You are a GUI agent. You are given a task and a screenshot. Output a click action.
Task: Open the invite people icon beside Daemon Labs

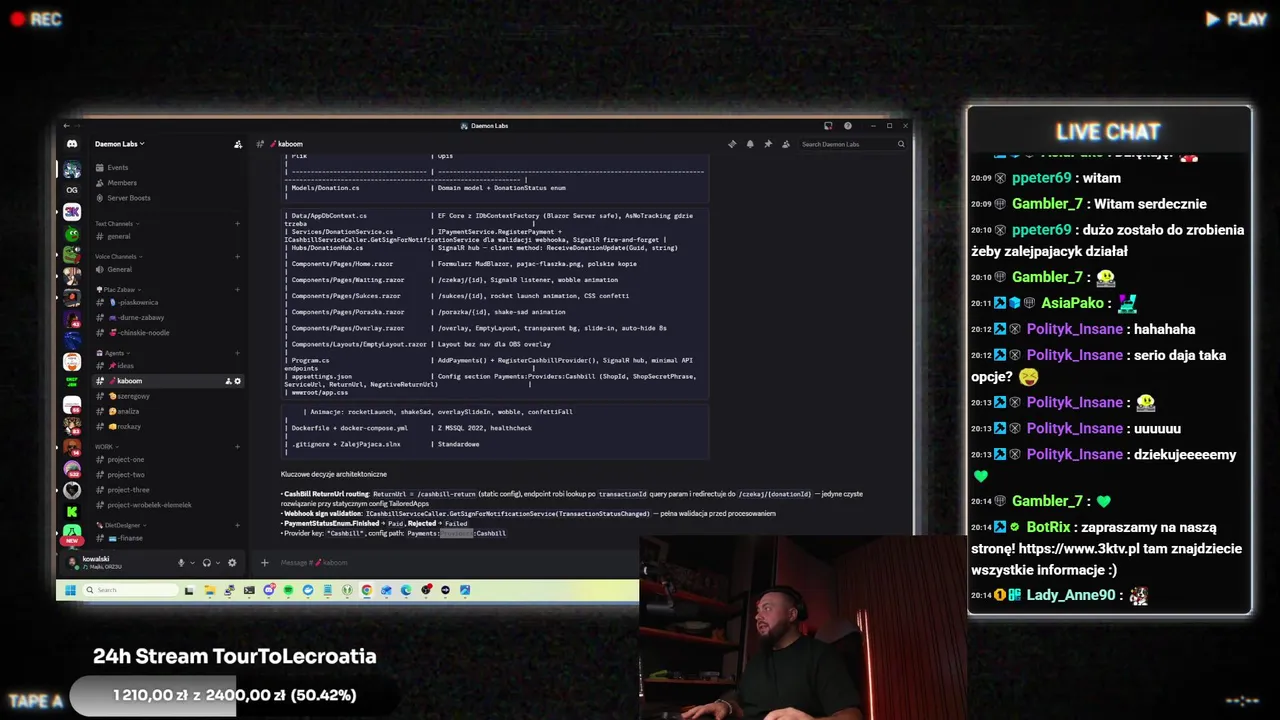[x=238, y=144]
